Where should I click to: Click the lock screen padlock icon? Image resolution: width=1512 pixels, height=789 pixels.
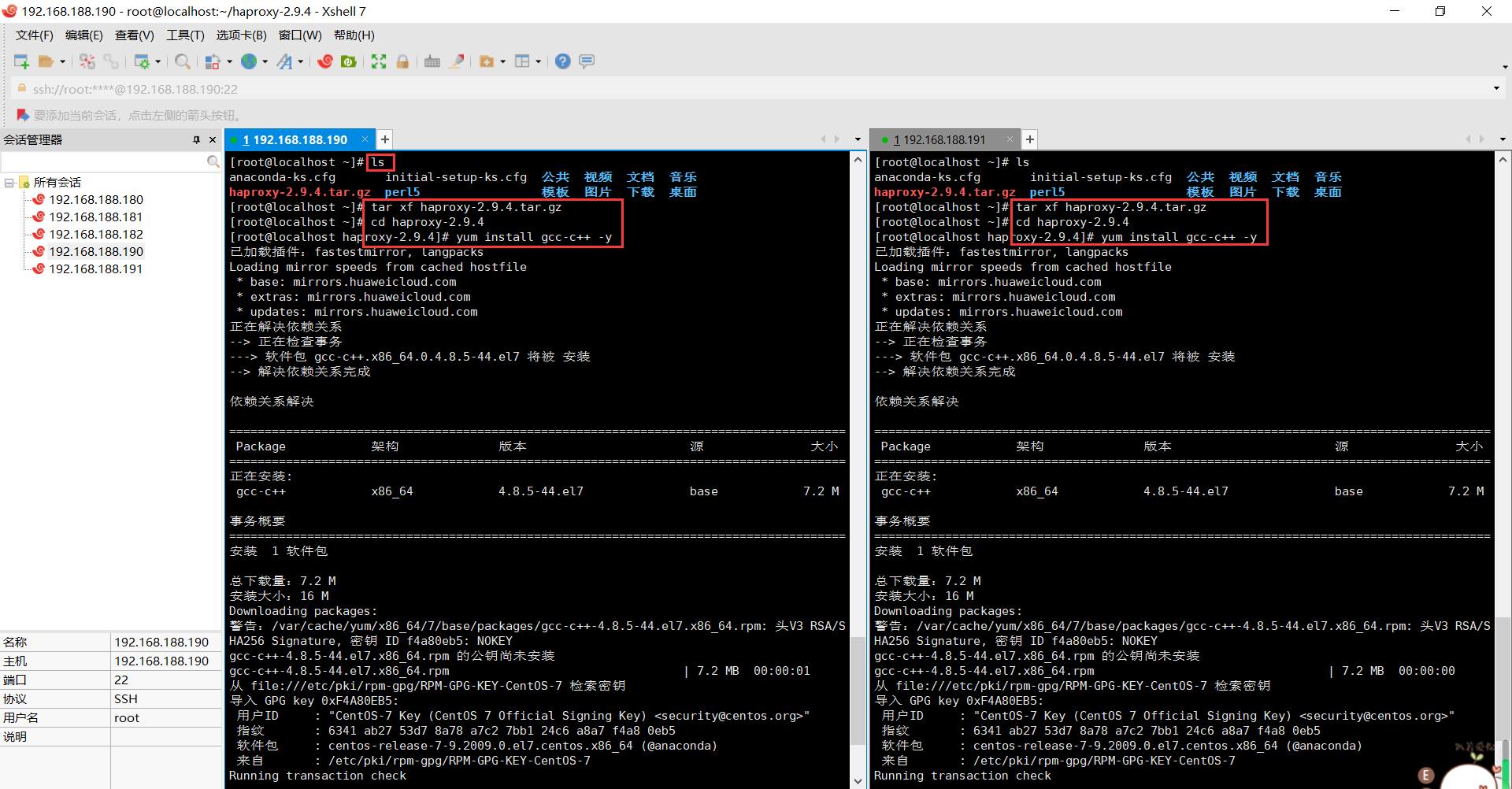coord(402,61)
